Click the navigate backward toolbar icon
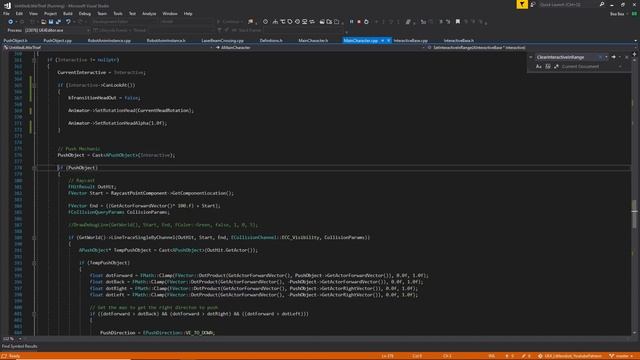This screenshot has width=640, height=360. tap(11, 22)
